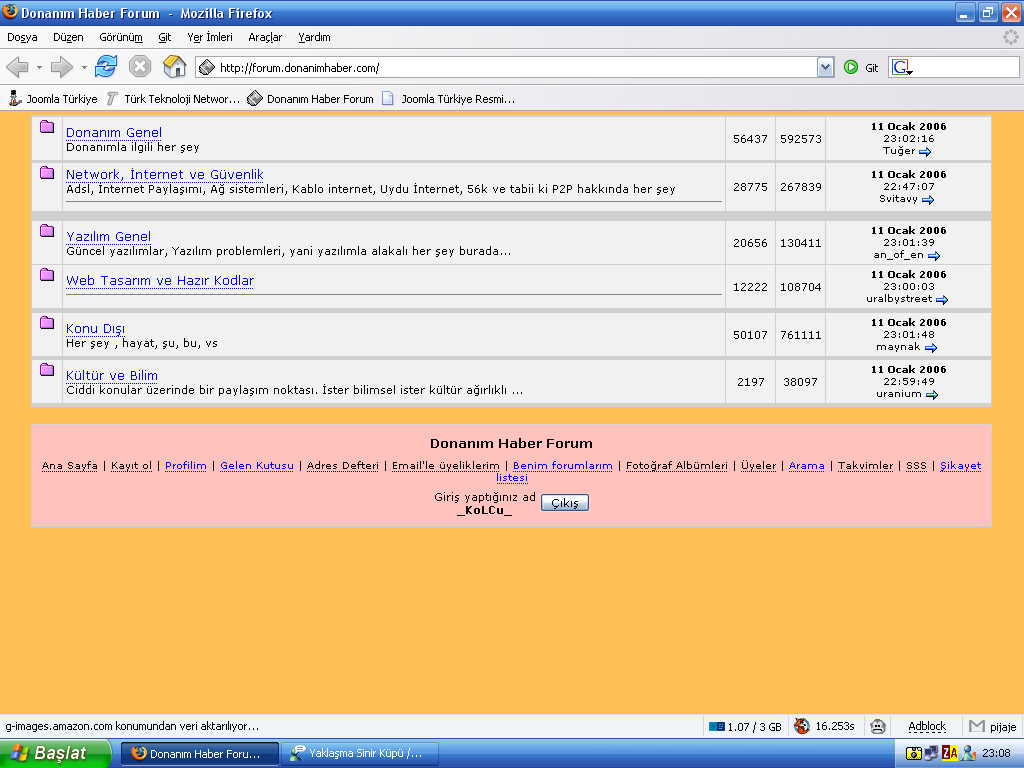
Task: Click the folder icon beside Konu Dışı
Action: point(47,323)
